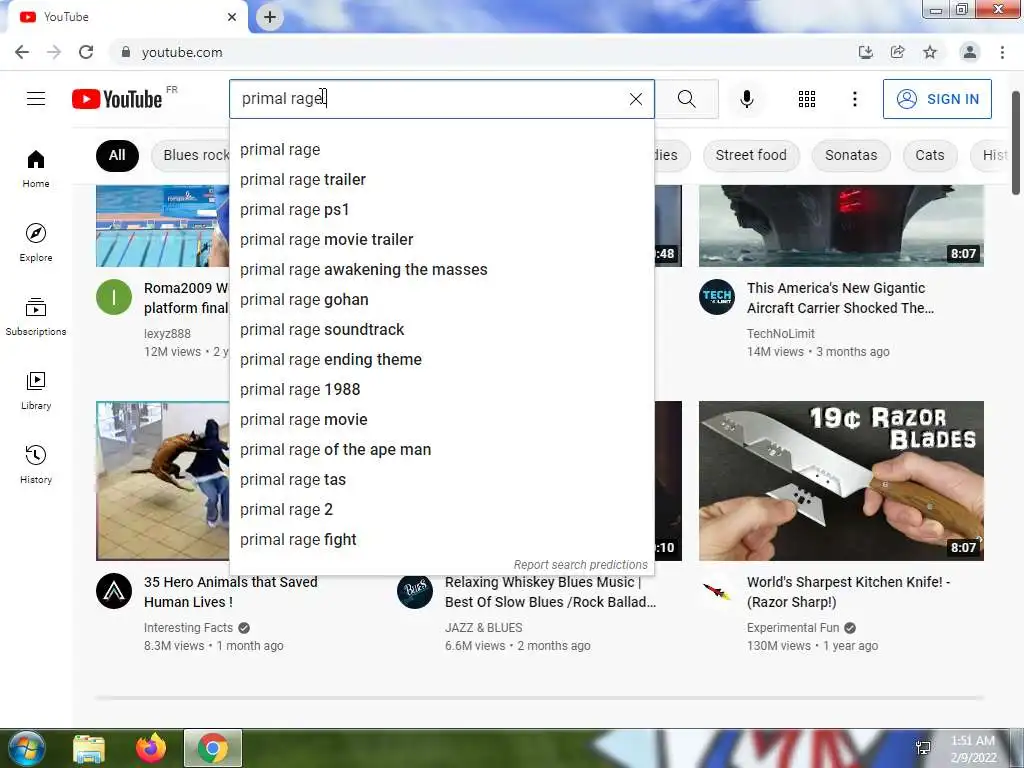This screenshot has height=768, width=1024.
Task: Launch Firefox from the taskbar
Action: click(151, 748)
